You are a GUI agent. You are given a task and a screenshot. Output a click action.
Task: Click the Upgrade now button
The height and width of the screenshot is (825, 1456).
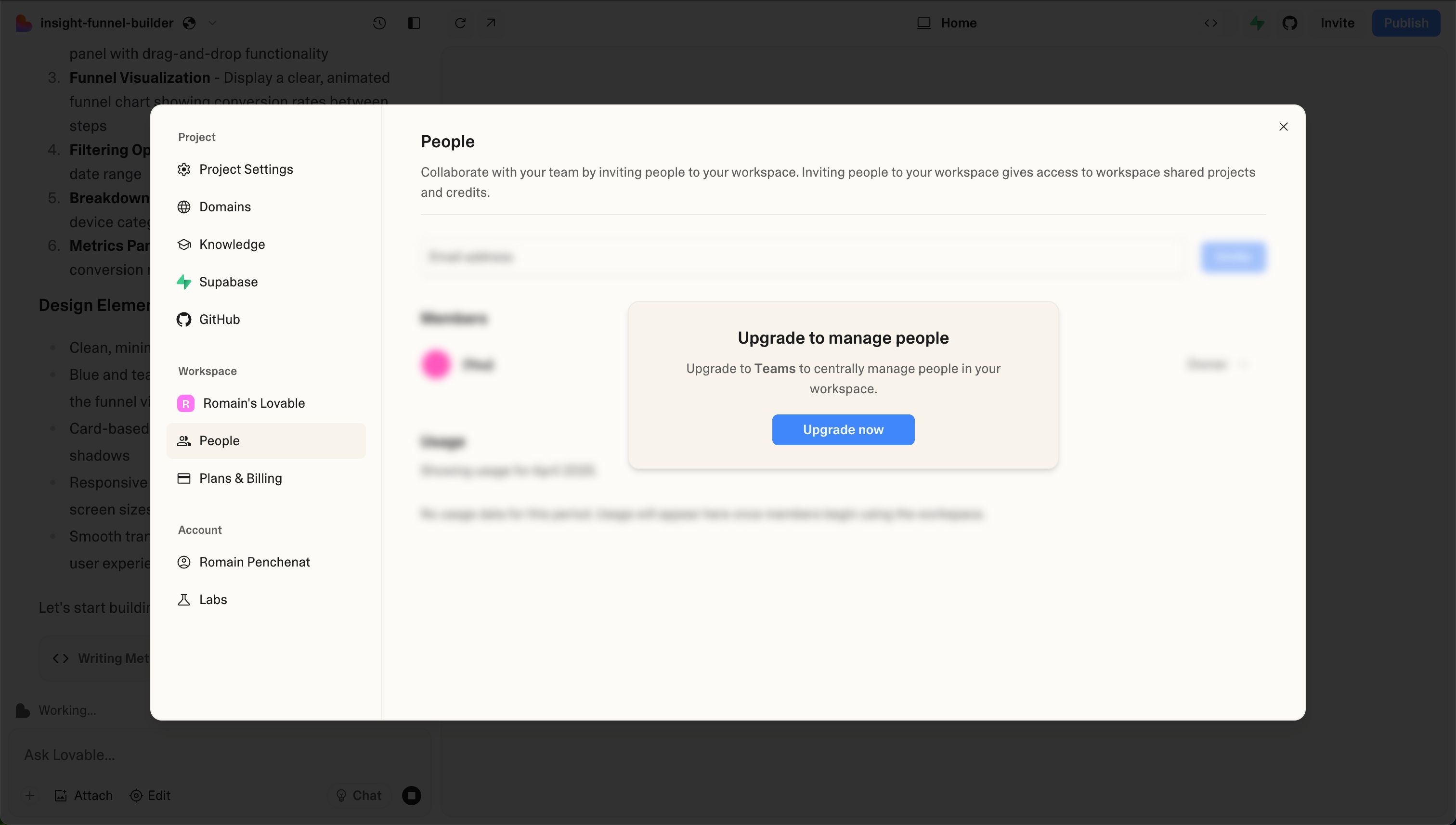tap(843, 429)
